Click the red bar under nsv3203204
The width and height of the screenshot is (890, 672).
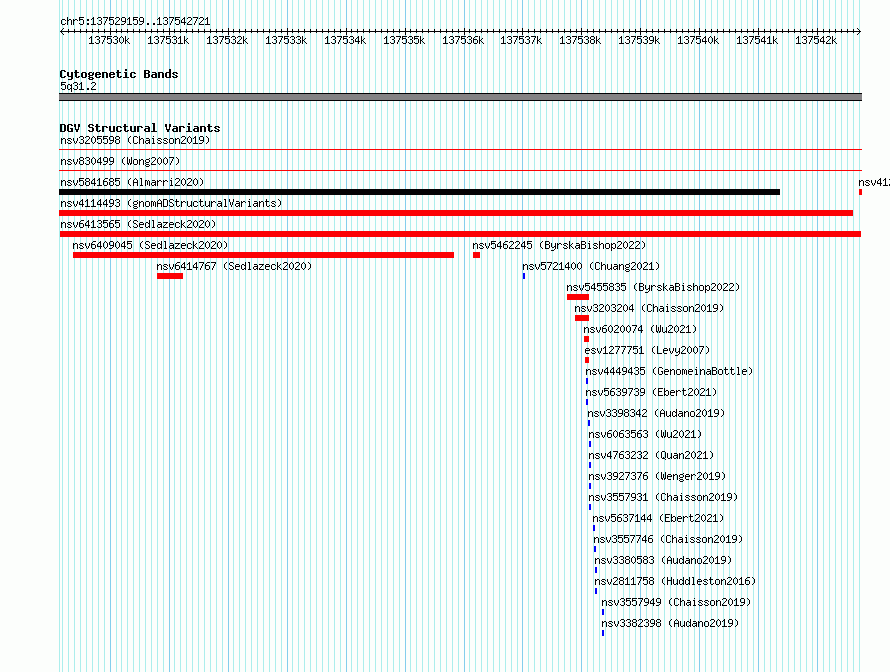point(582,318)
